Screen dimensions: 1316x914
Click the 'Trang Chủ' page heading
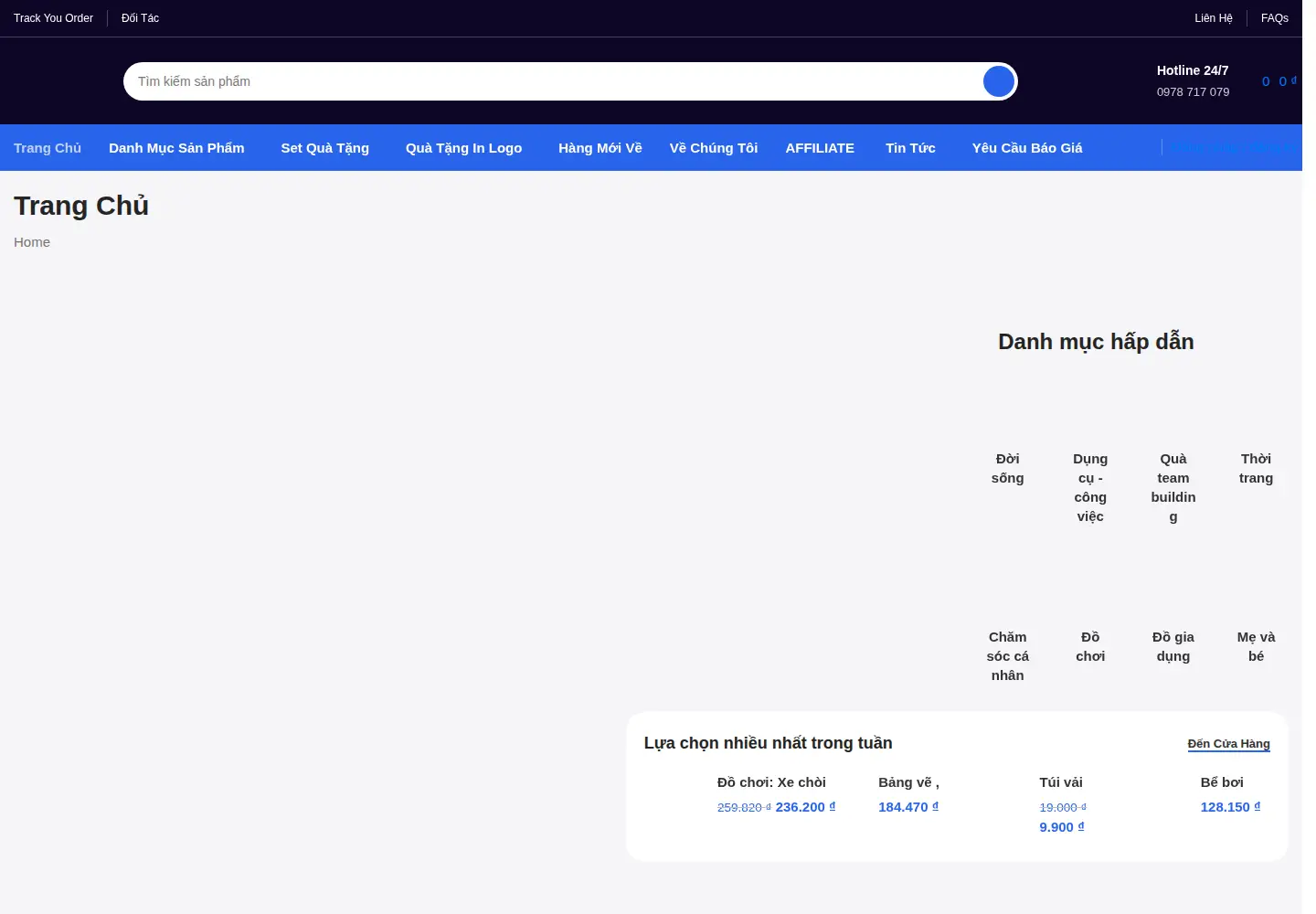click(81, 206)
